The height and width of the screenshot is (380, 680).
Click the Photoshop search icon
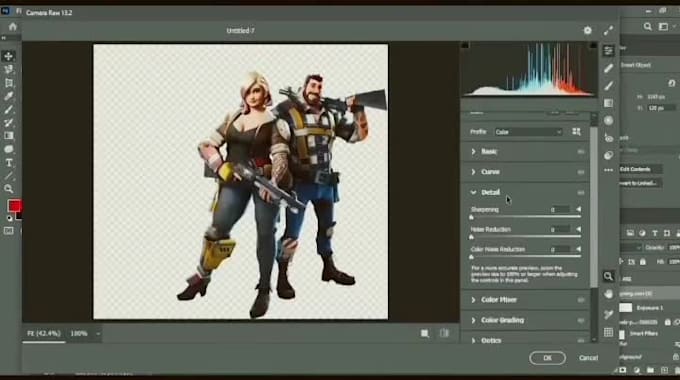click(647, 27)
